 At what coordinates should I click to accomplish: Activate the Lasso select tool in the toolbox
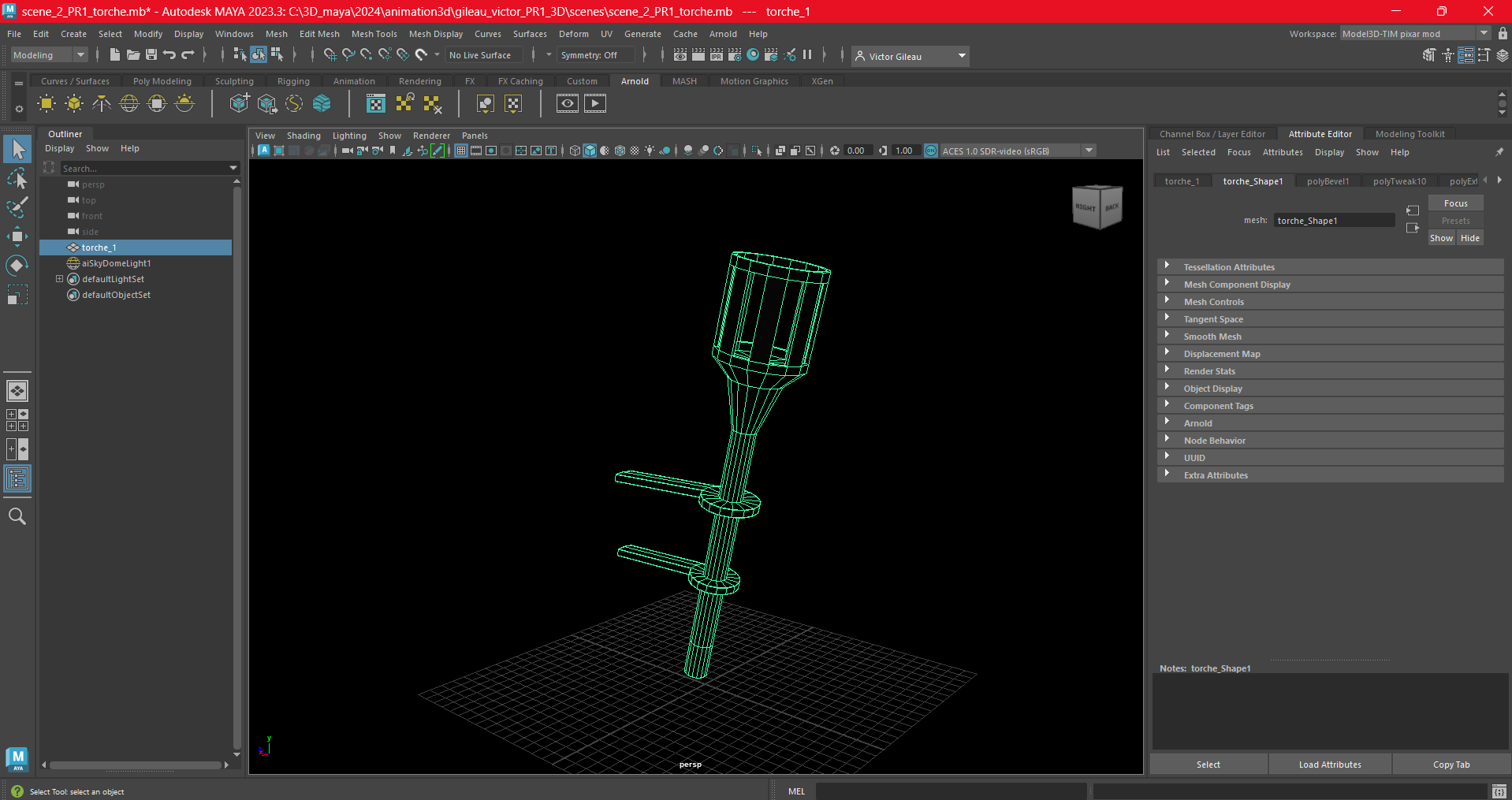tap(17, 178)
